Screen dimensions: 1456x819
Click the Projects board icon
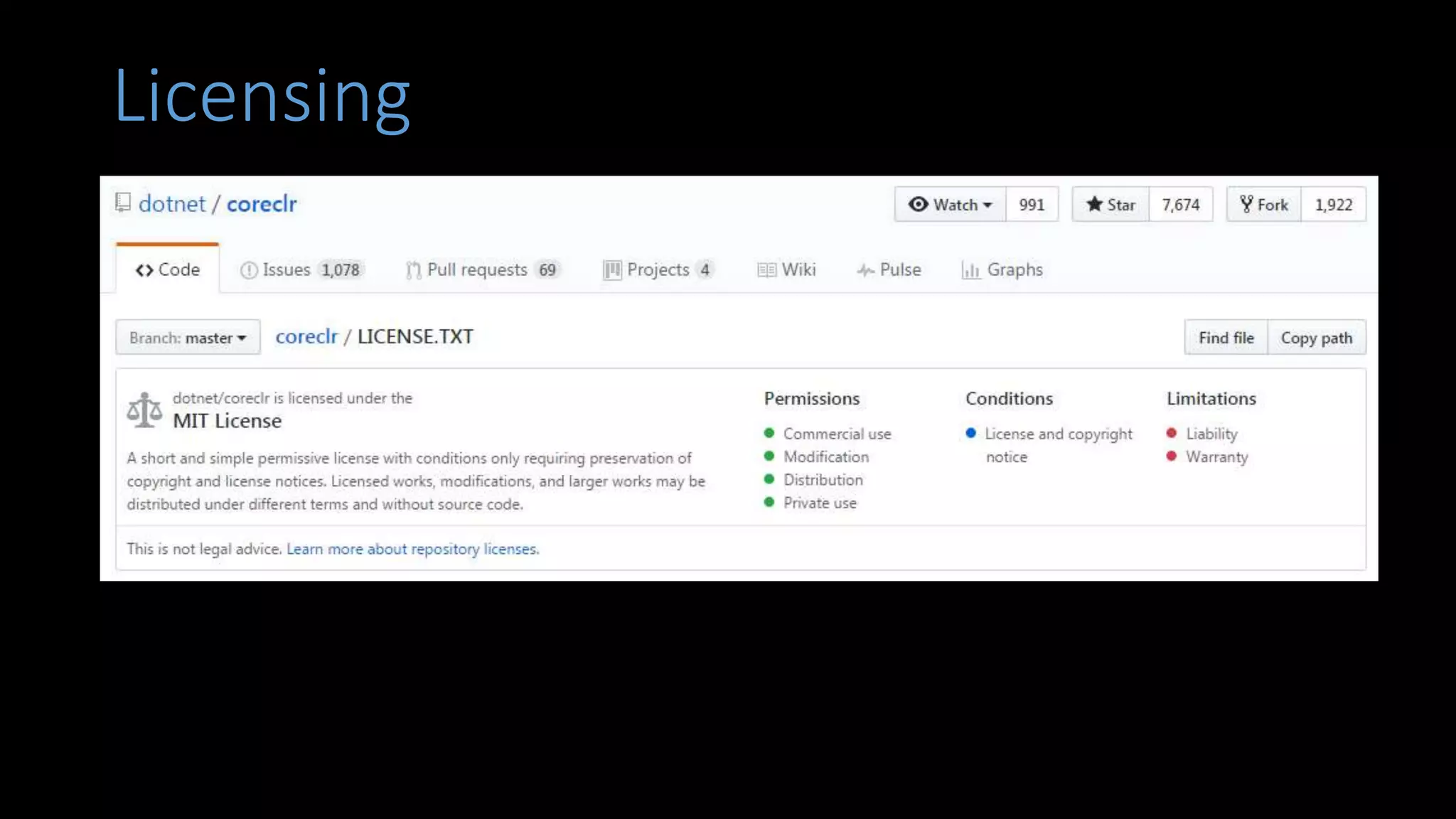tap(611, 270)
